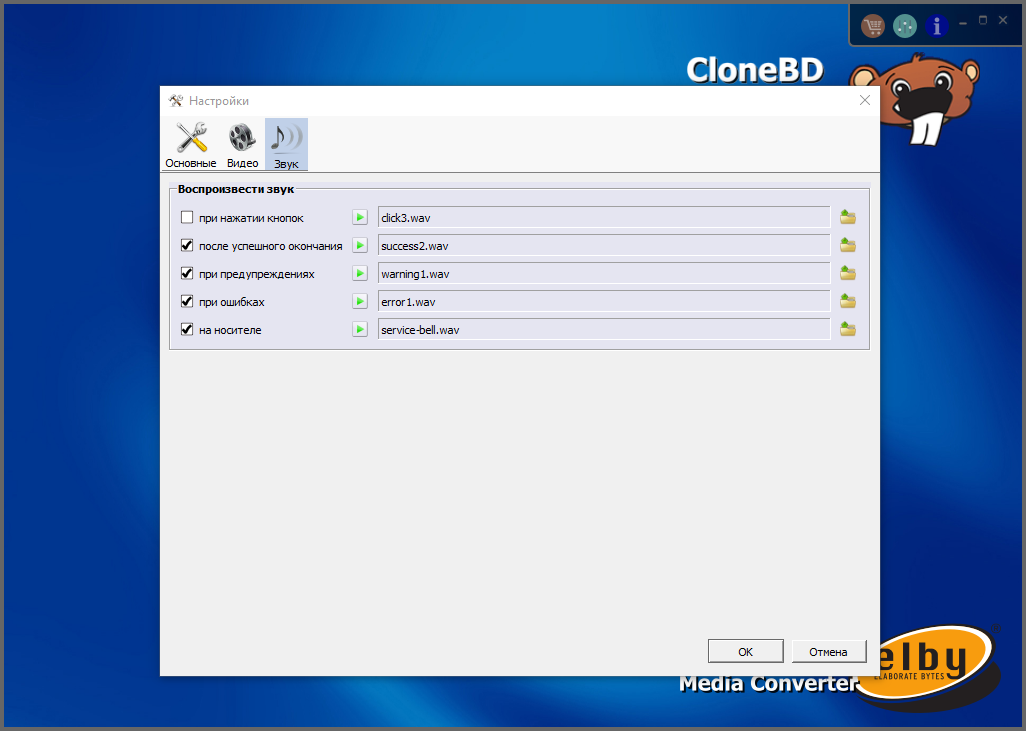Browse folder for error1.wav sound
This screenshot has width=1026, height=731.
(848, 302)
